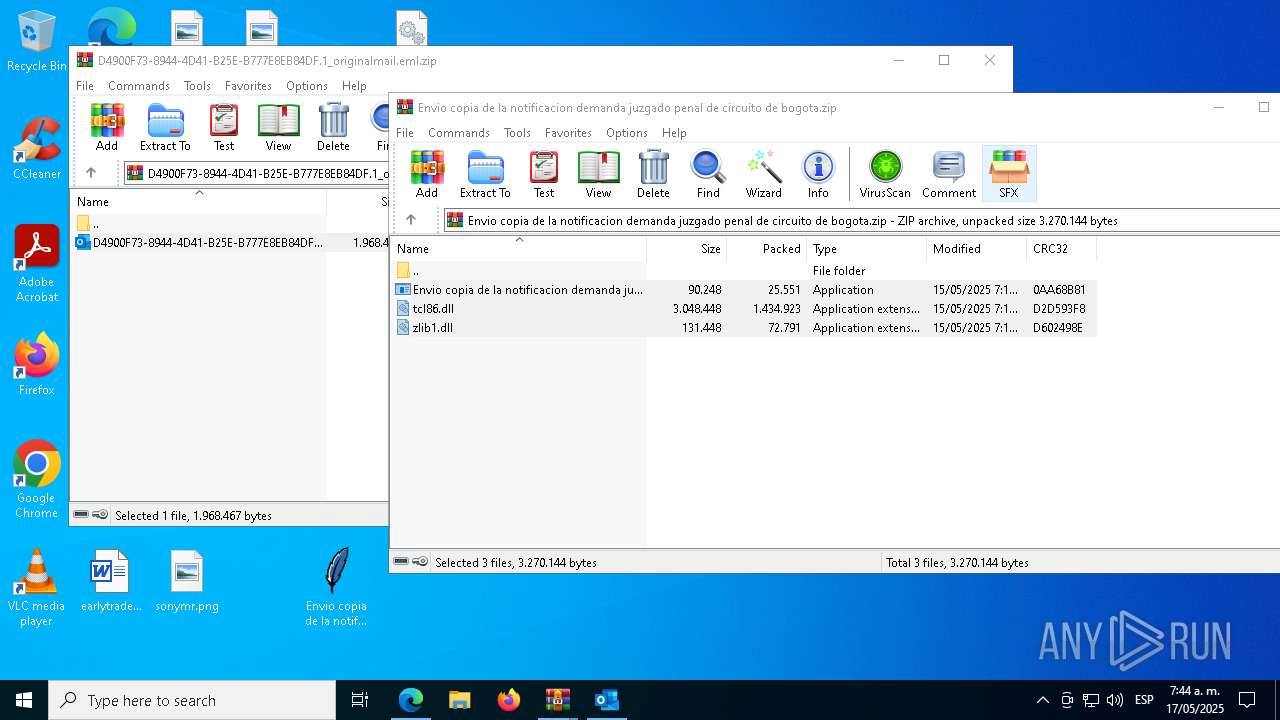
Task: Open Tools menu in bogota.zip window
Action: [x=517, y=133]
